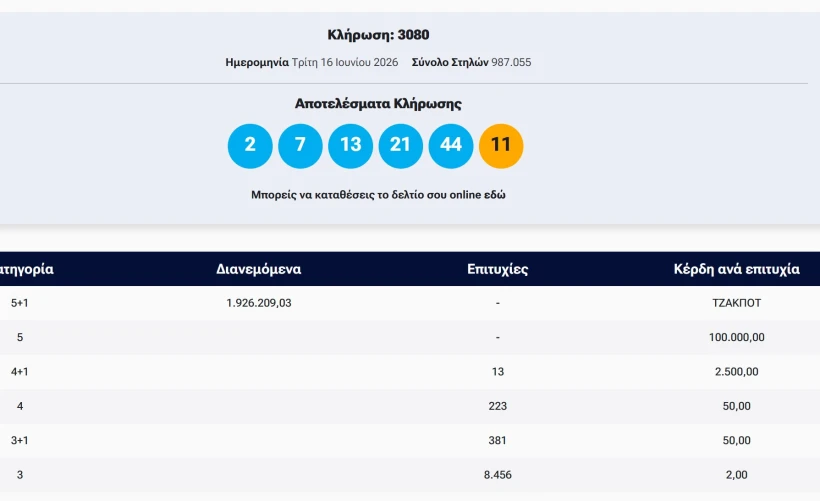Click the blue lottery ball number 44
Image resolution: width=820 pixels, height=501 pixels.
tap(451, 146)
